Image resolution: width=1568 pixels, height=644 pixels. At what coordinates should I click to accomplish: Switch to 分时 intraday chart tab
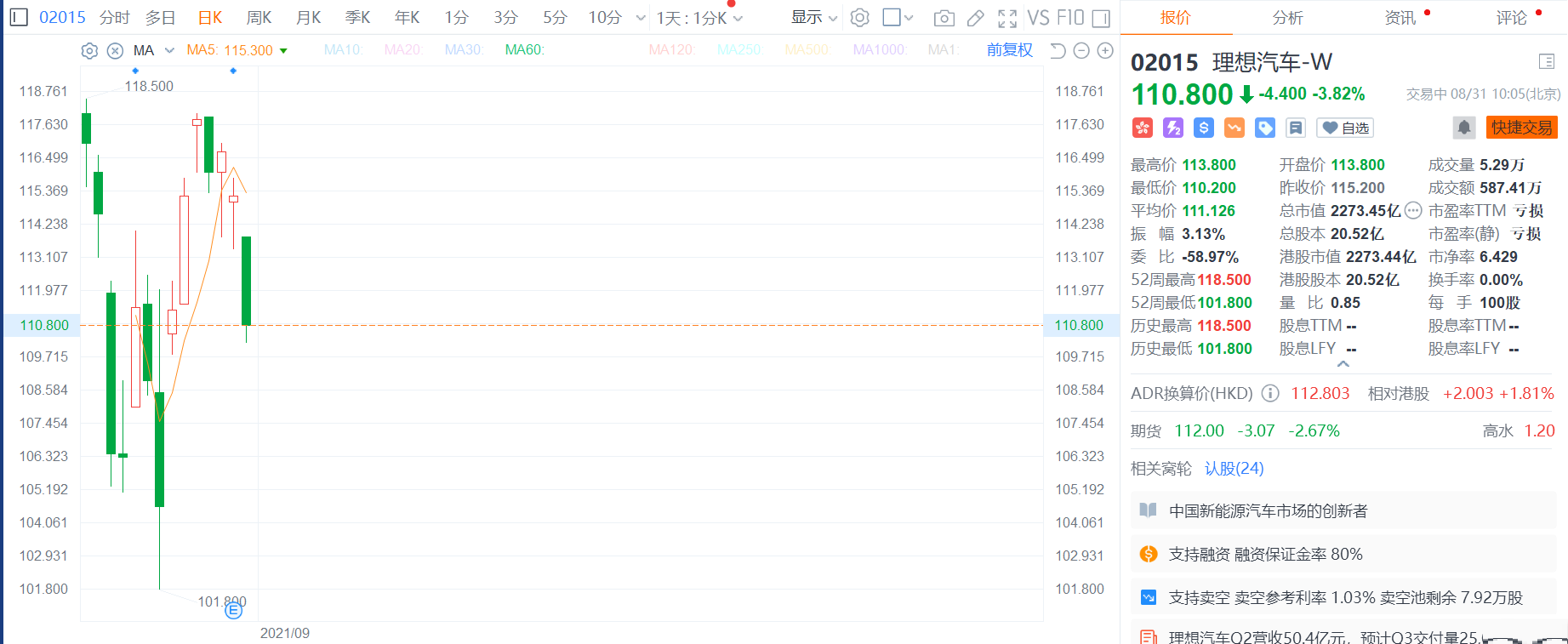click(115, 18)
